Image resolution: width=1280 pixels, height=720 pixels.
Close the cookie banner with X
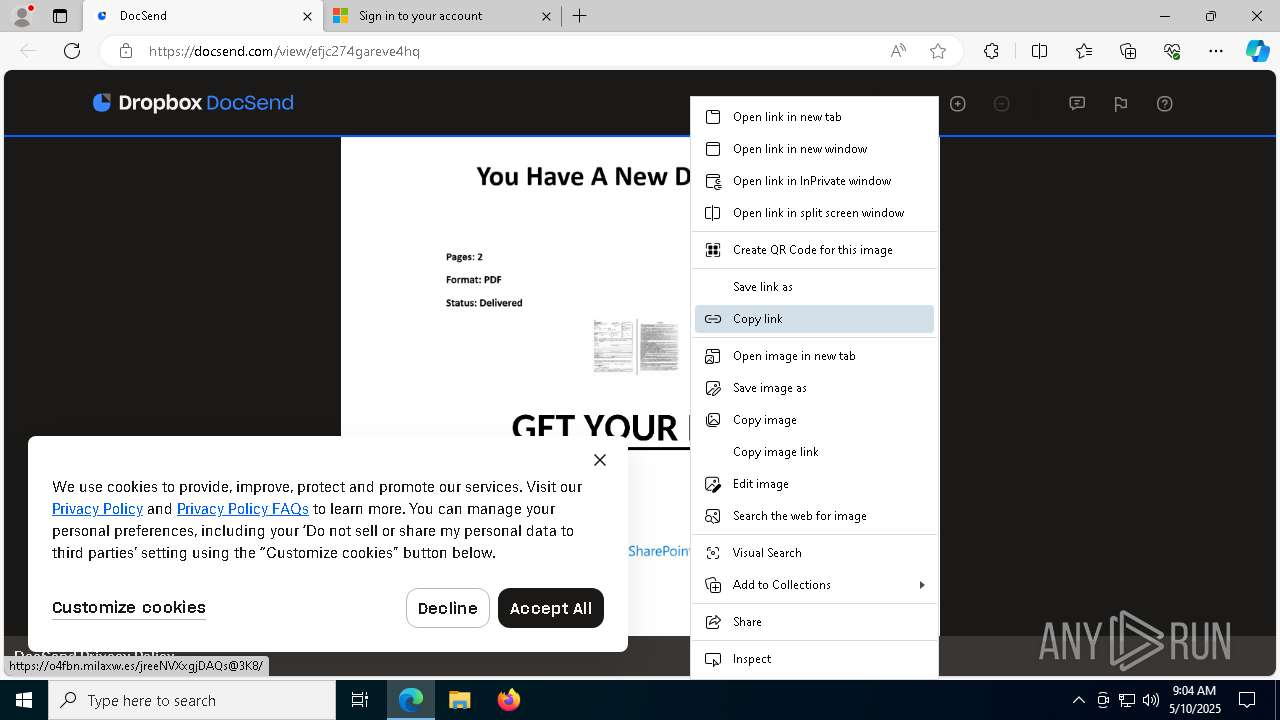pos(600,460)
